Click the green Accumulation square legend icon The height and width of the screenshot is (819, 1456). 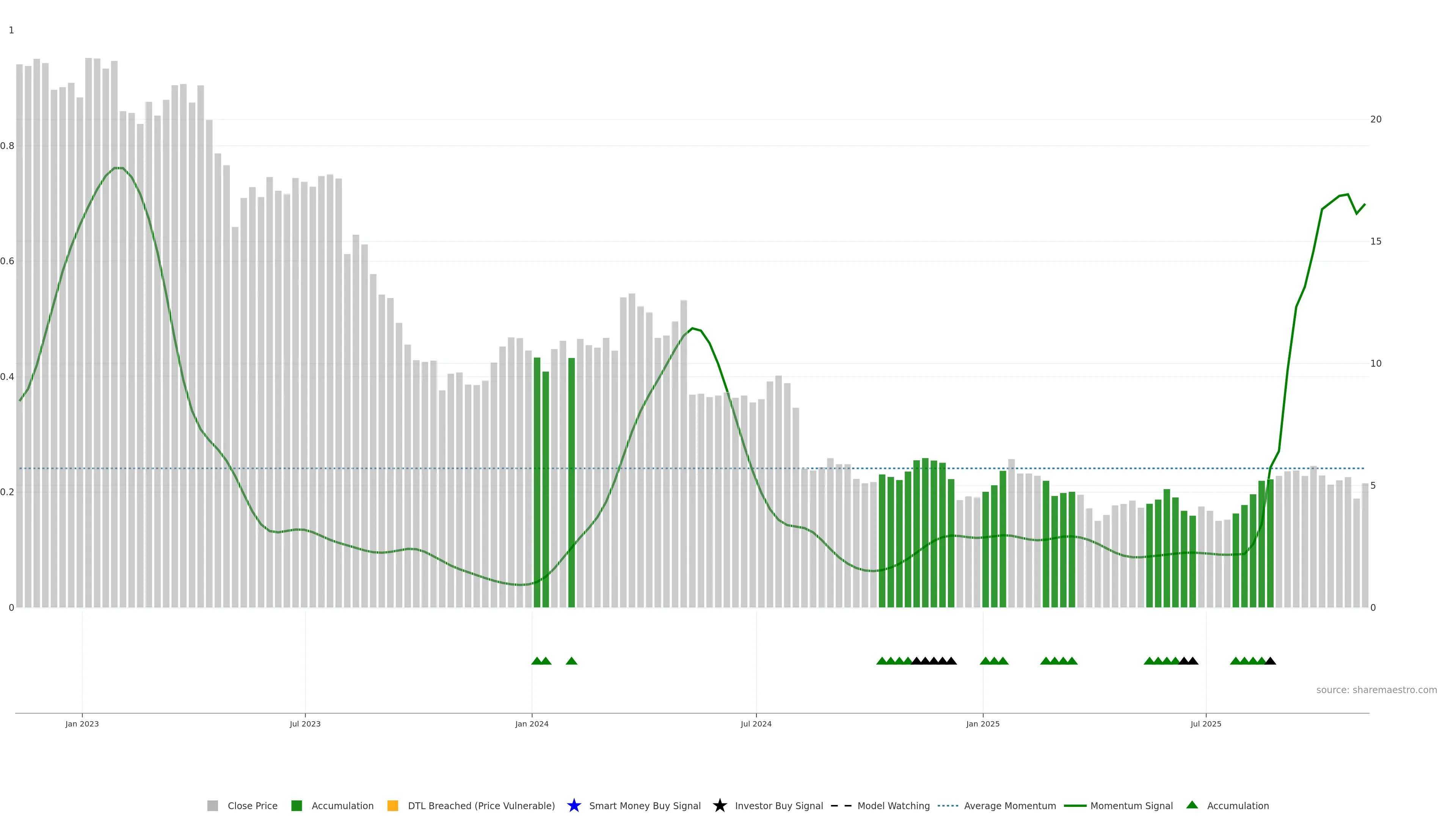[296, 805]
